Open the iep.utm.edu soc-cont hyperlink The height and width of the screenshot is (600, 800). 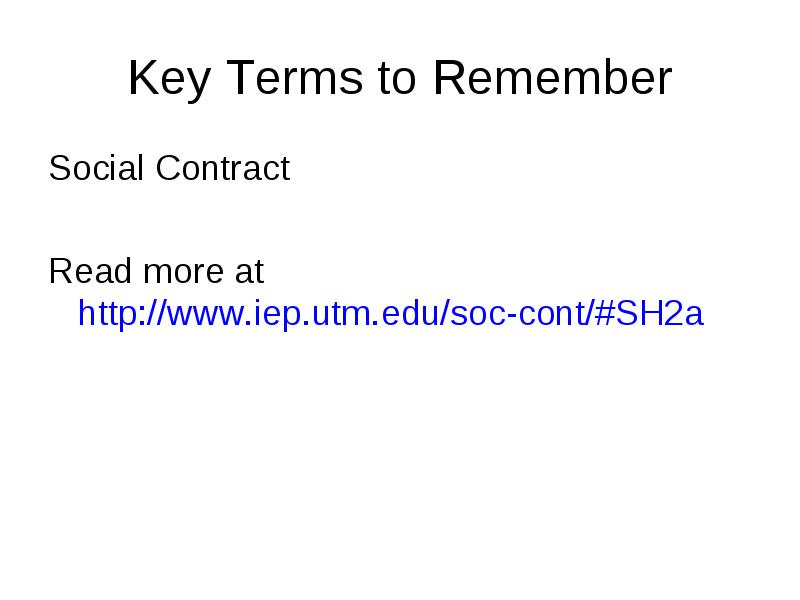pos(390,313)
